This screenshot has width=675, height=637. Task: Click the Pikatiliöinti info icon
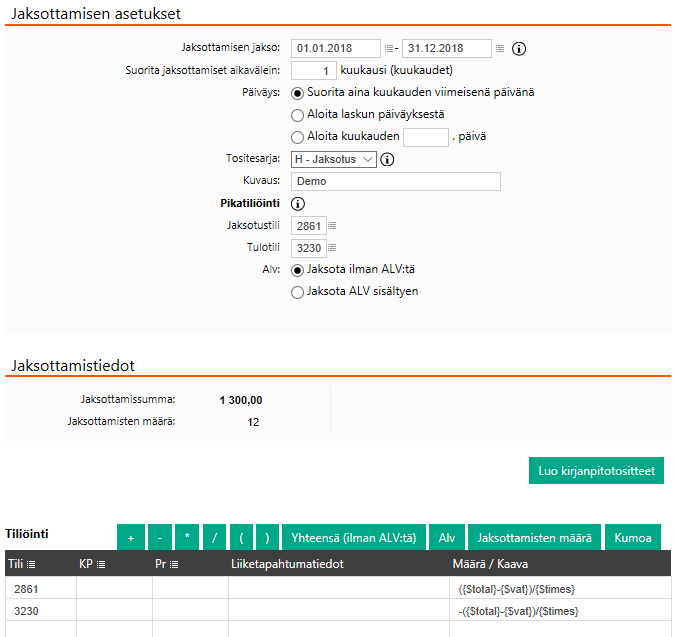click(x=298, y=204)
